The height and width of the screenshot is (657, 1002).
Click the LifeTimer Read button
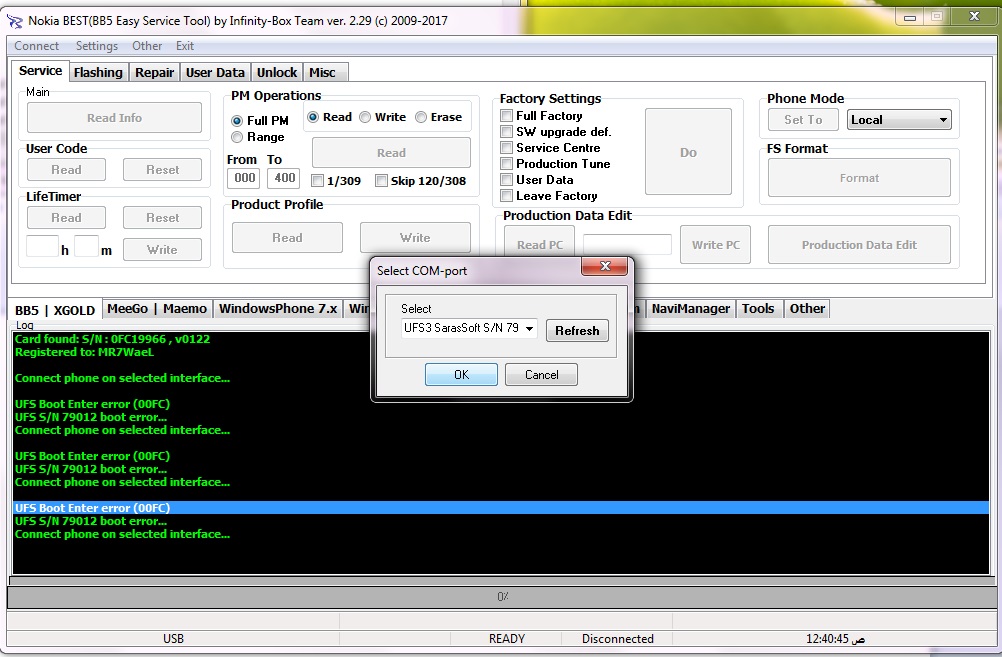[66, 218]
